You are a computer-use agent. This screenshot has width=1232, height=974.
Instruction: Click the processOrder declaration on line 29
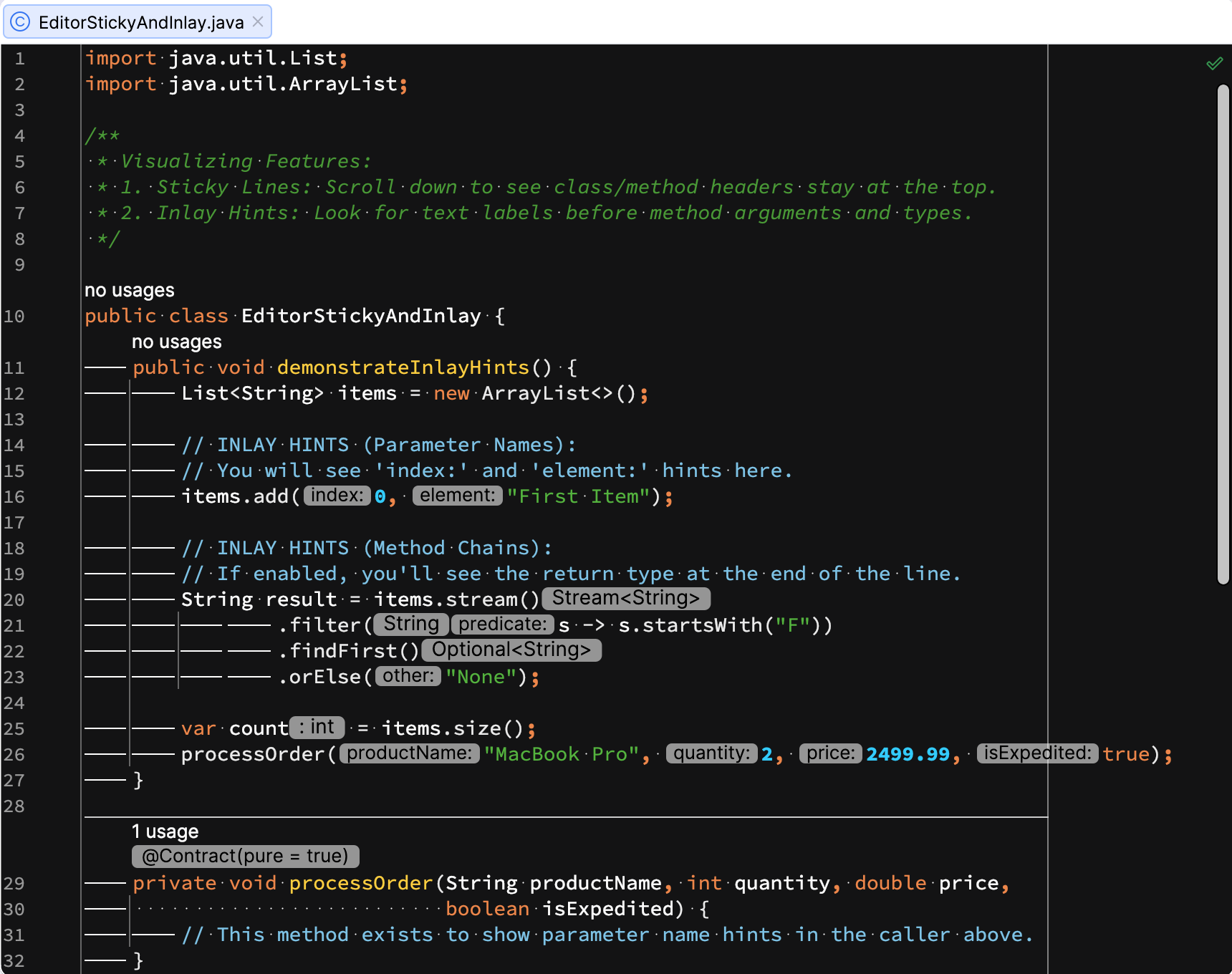pos(361,883)
